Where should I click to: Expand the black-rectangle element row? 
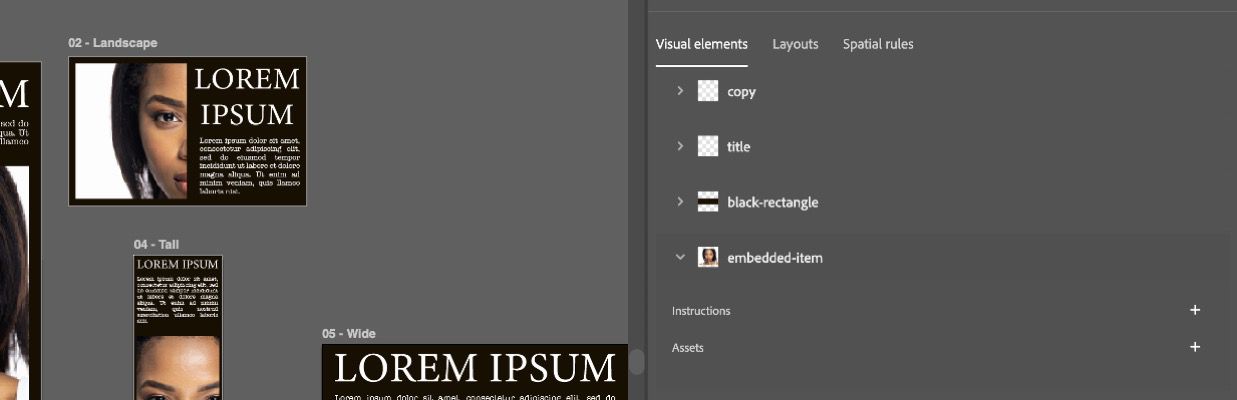[680, 202]
